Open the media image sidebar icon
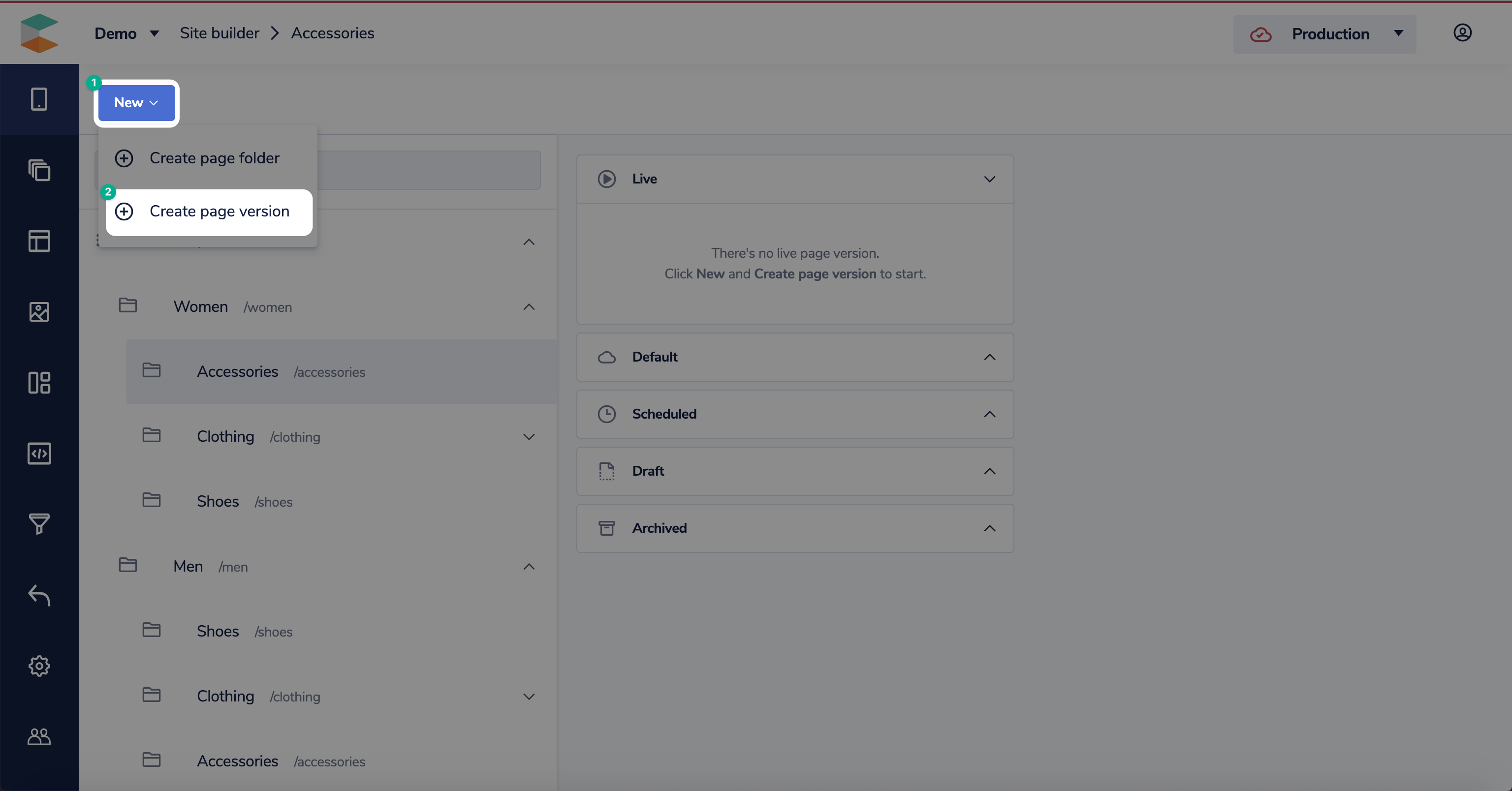This screenshot has height=791, width=1512. [x=39, y=311]
